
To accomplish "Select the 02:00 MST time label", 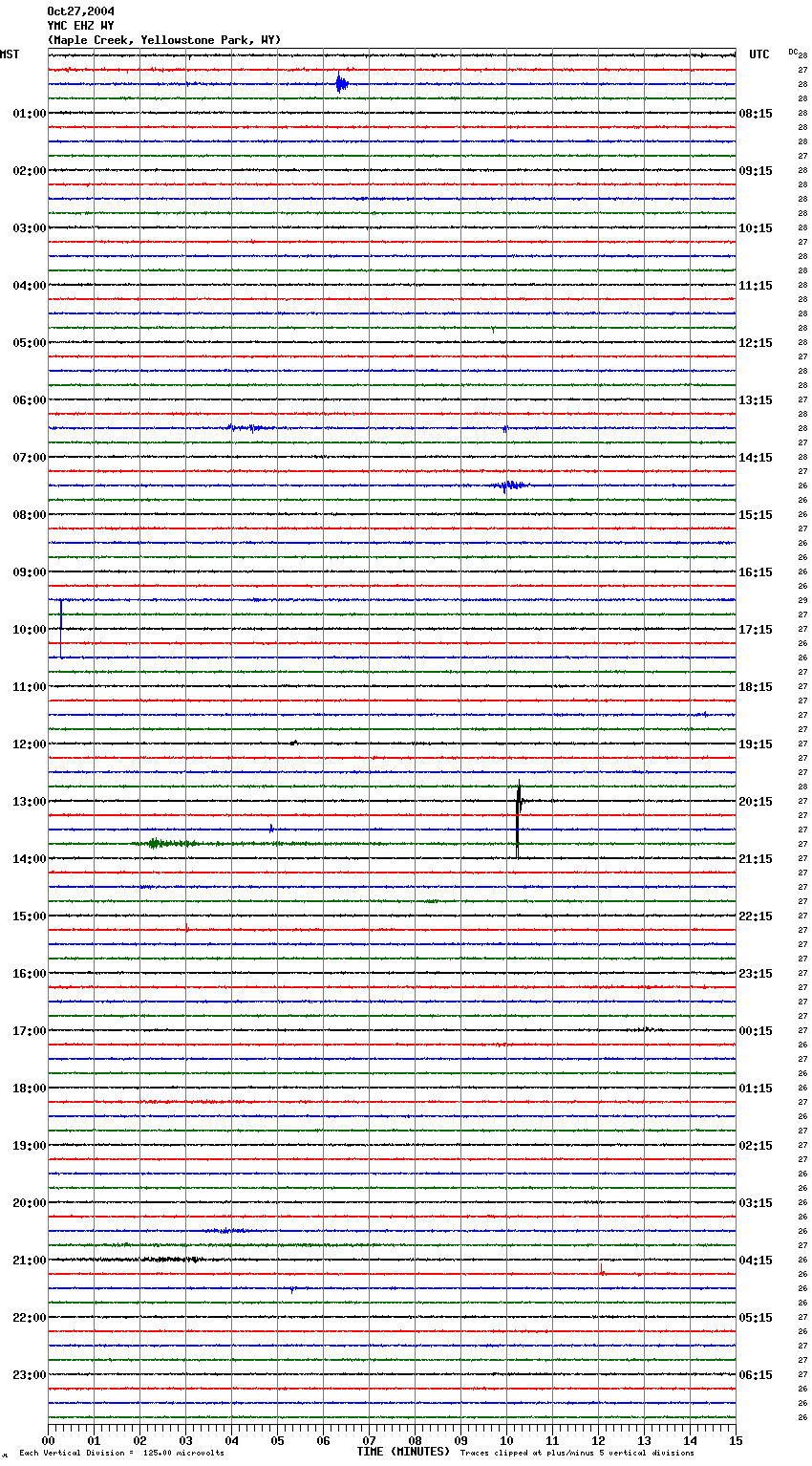I will (30, 171).
